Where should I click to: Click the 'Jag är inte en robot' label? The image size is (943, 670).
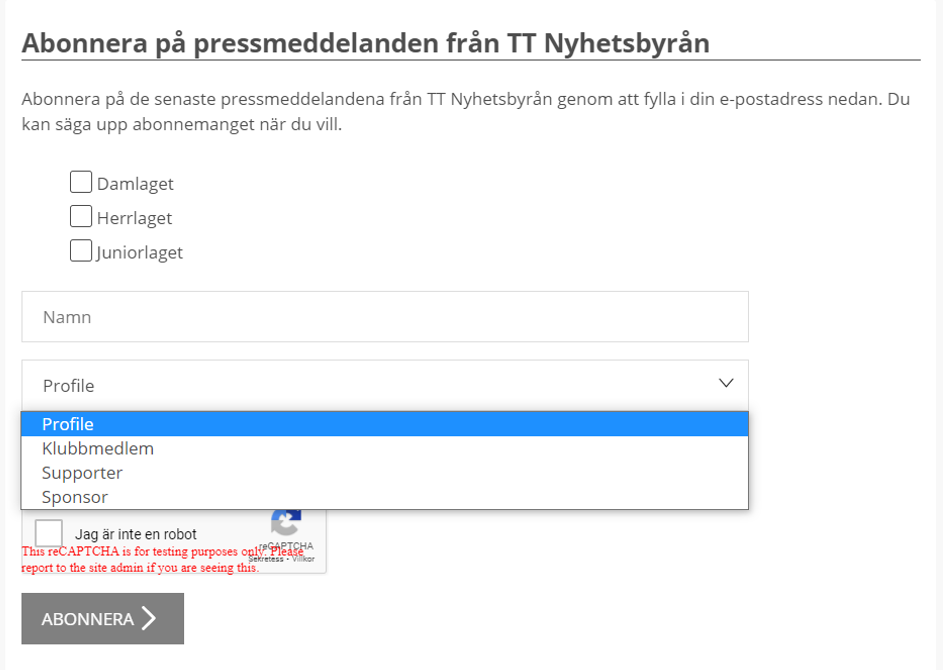pyautogui.click(x=136, y=534)
